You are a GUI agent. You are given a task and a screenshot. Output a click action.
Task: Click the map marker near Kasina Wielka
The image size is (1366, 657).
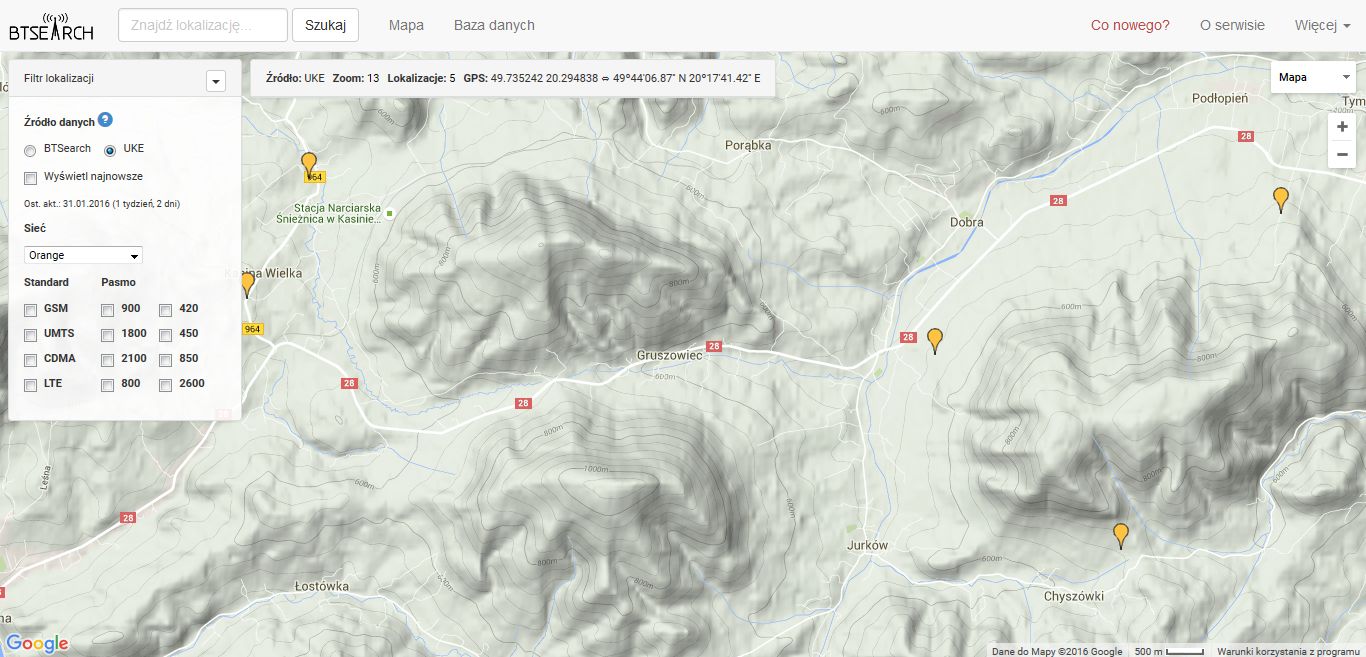click(x=247, y=284)
